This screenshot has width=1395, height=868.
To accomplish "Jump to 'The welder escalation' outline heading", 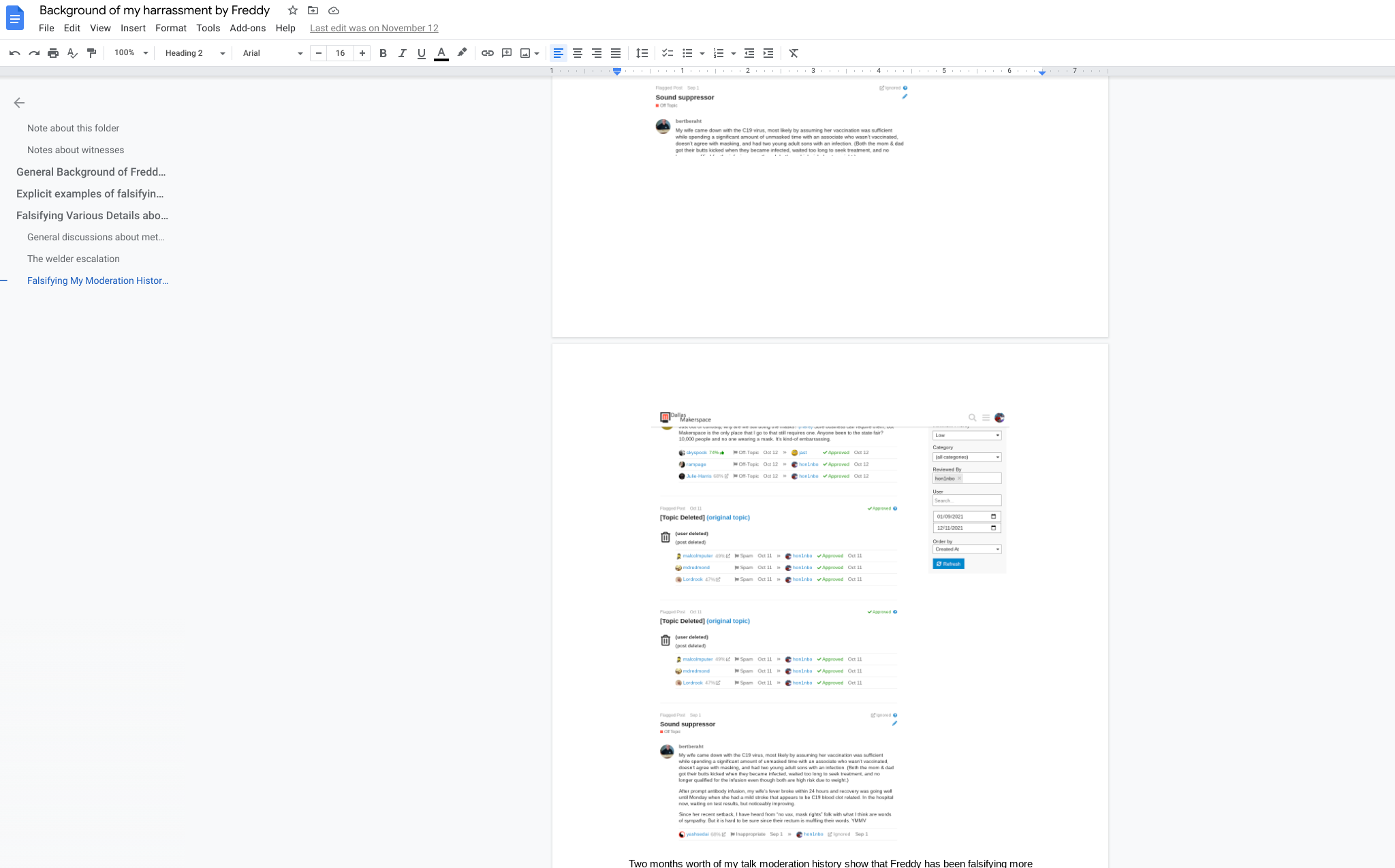I will pos(74,259).
